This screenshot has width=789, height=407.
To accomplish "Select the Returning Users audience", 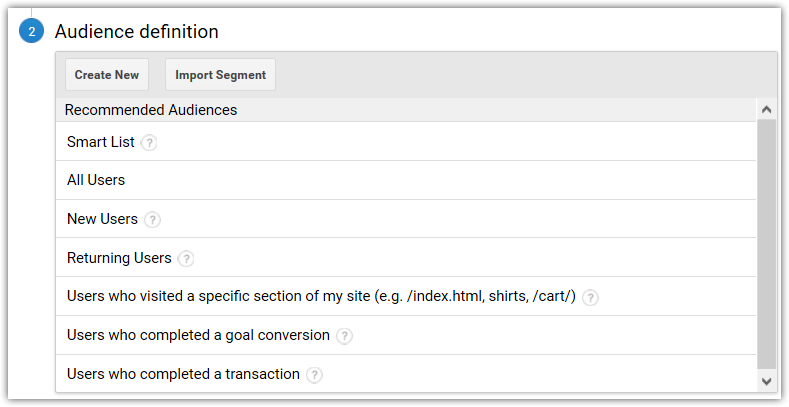I will (406, 258).
